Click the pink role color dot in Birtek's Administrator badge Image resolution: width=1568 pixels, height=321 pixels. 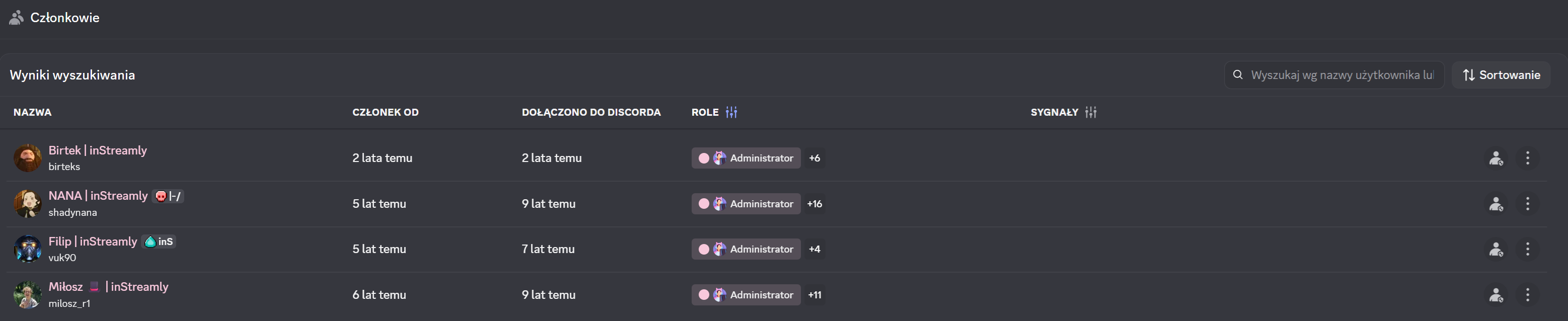point(704,157)
